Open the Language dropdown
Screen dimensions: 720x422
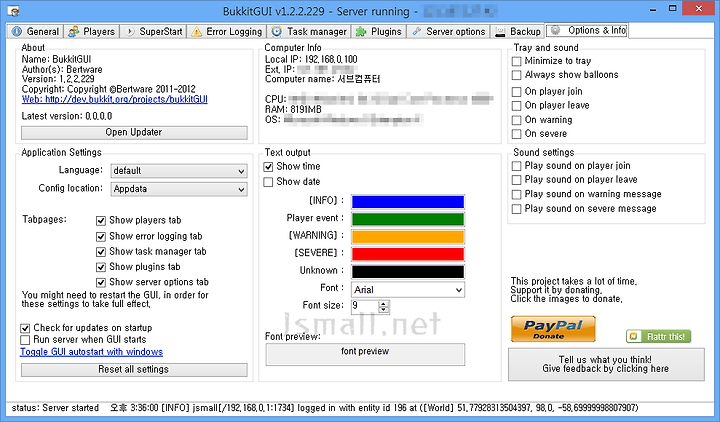coord(179,171)
